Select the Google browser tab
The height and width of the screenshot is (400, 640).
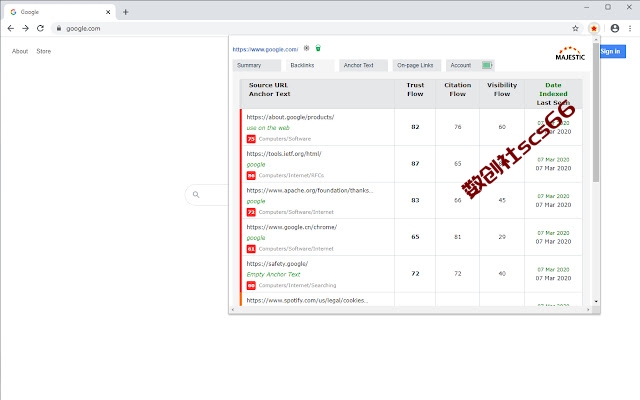[x=60, y=12]
